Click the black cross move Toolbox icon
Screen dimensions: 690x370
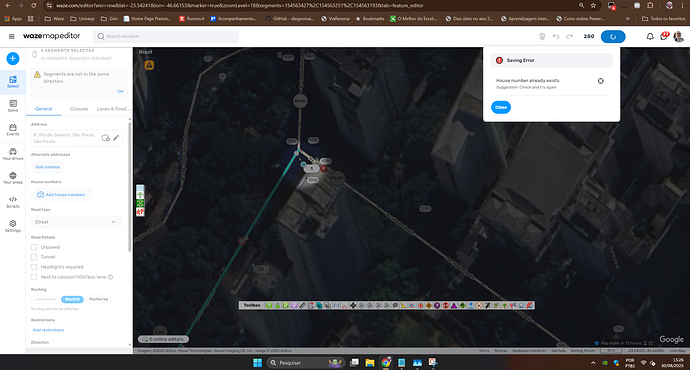coord(353,305)
